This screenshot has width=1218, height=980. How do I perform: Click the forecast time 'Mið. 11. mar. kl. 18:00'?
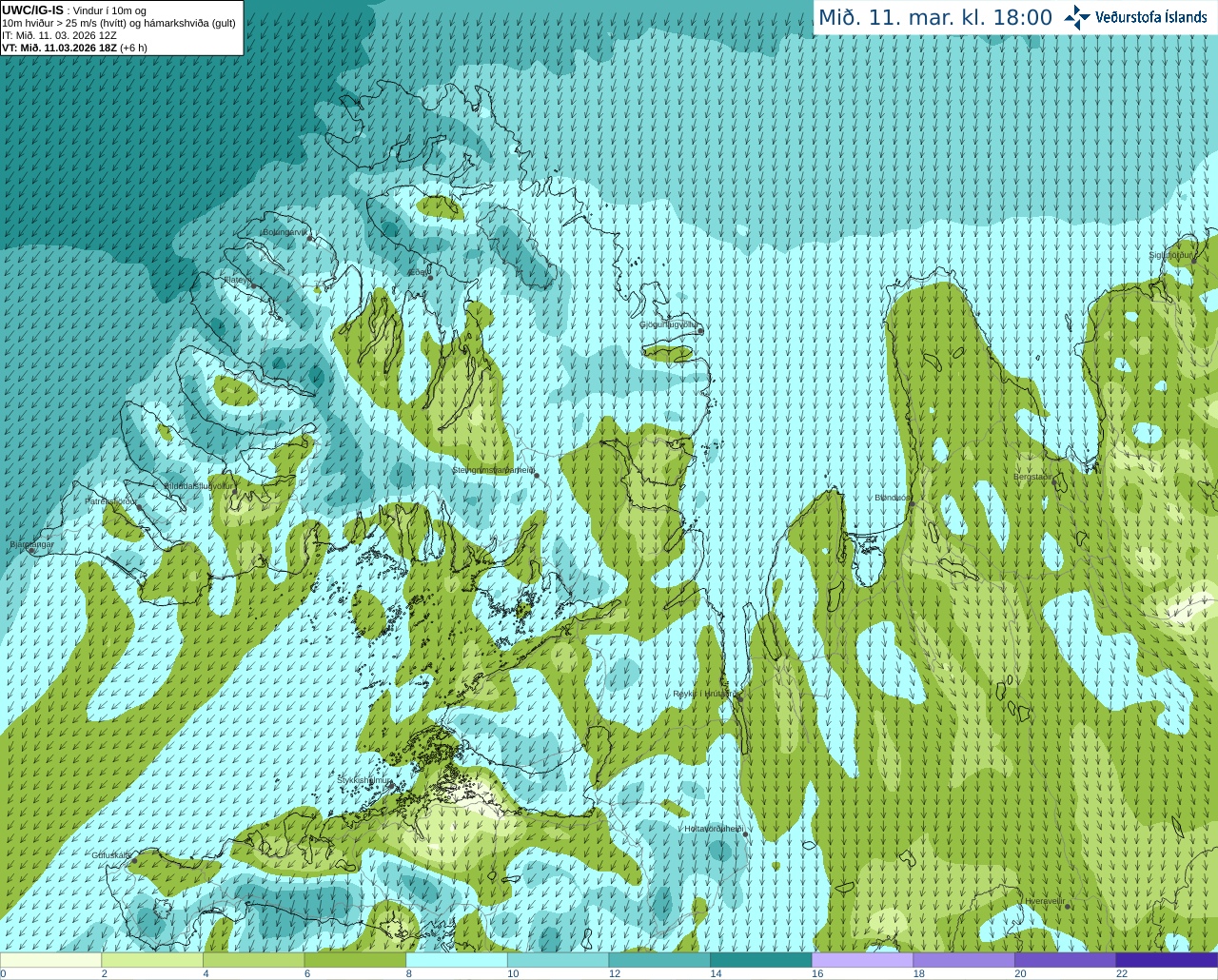click(935, 18)
